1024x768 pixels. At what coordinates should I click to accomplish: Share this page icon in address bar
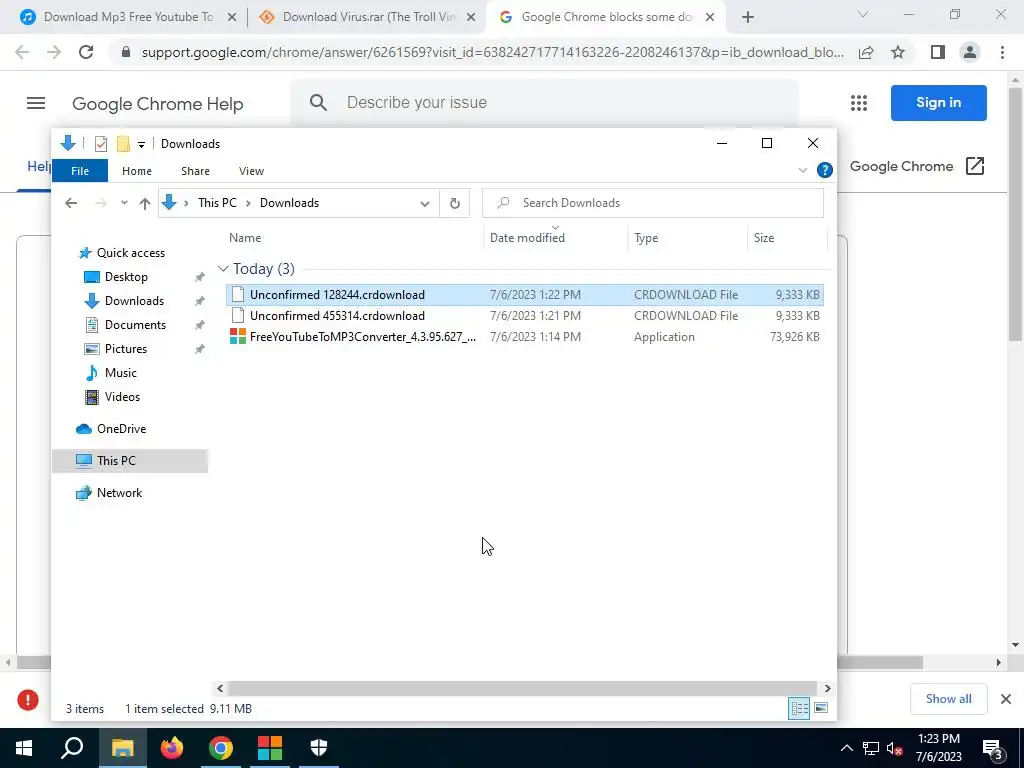click(866, 52)
